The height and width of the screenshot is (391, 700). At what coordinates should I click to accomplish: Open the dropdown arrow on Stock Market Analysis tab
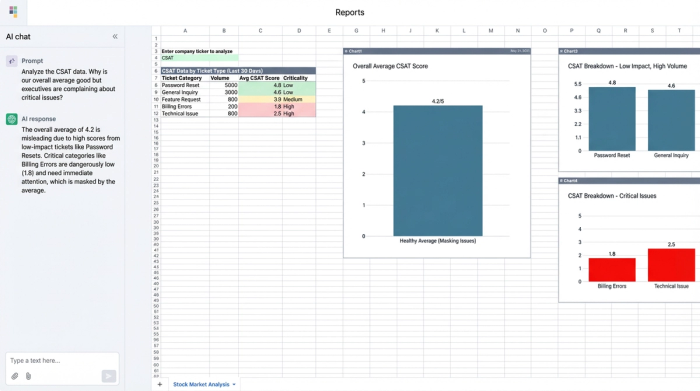pos(234,384)
